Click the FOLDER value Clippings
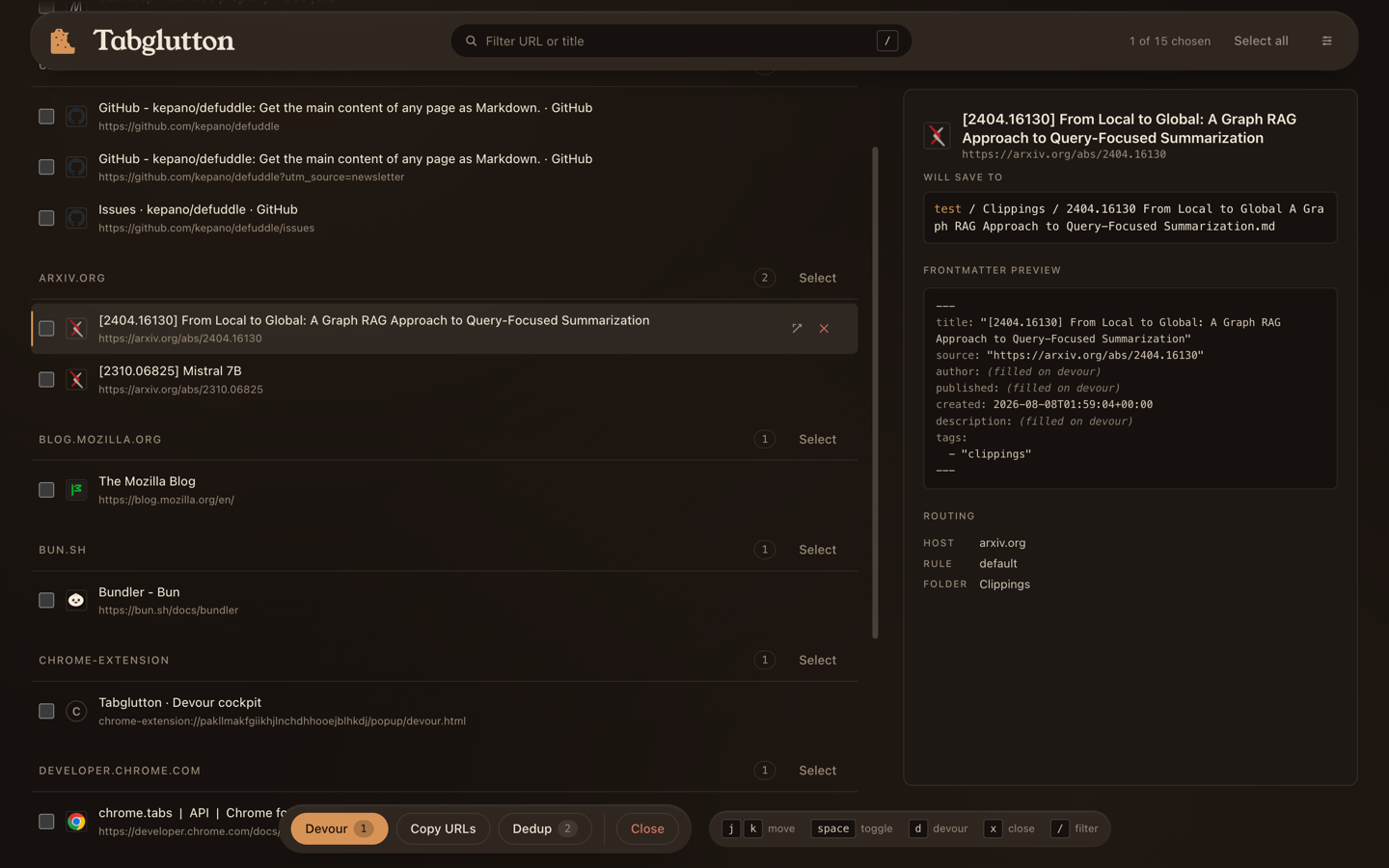1389x868 pixels. pyautogui.click(x=1004, y=584)
